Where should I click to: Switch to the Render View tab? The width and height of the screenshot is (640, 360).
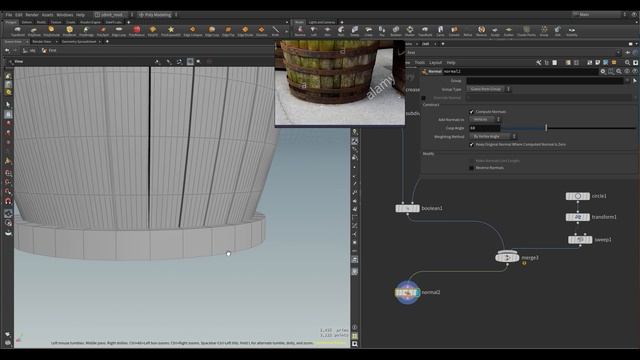click(42, 42)
